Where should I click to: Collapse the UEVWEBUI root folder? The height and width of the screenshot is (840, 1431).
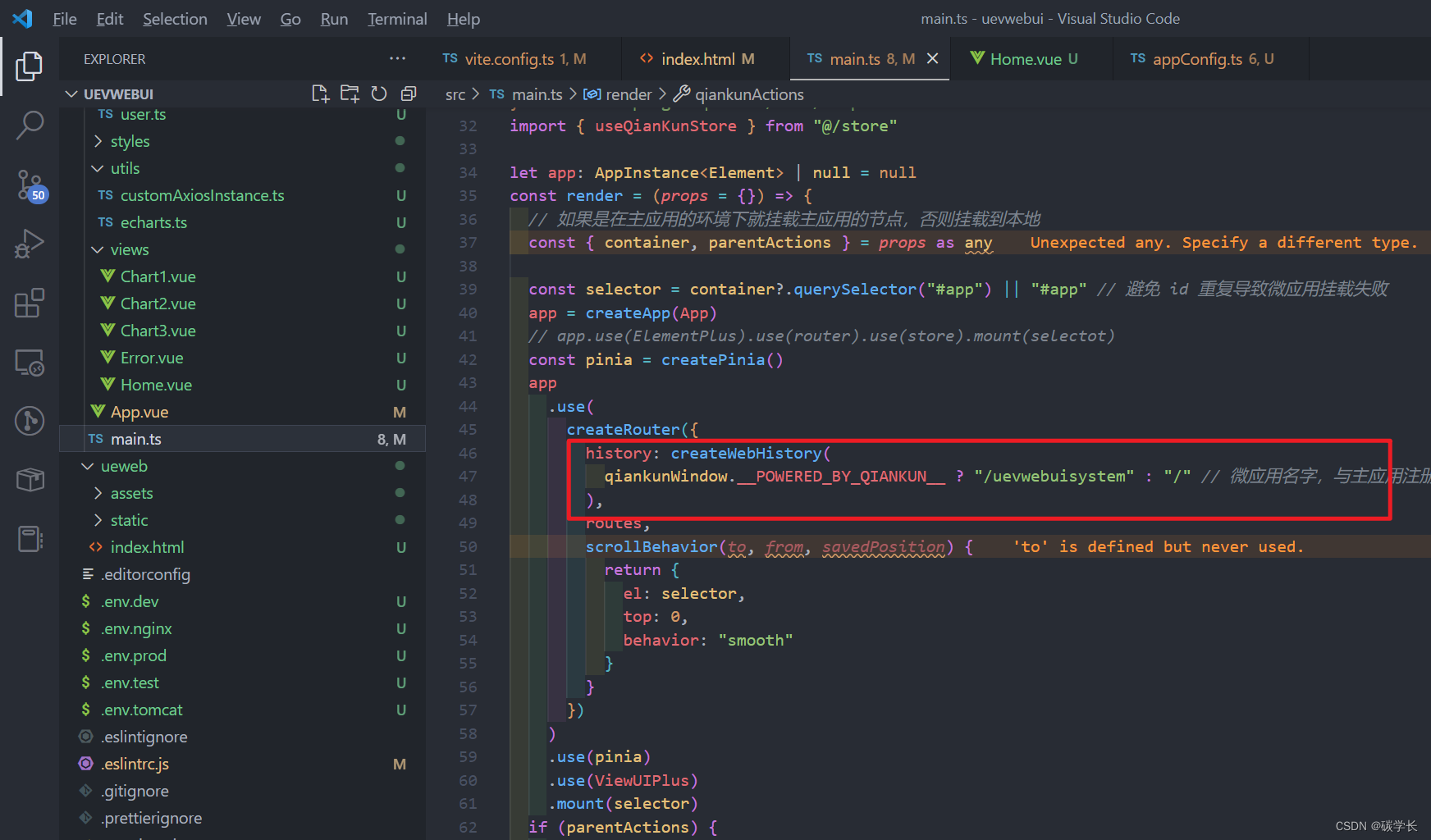(x=71, y=94)
